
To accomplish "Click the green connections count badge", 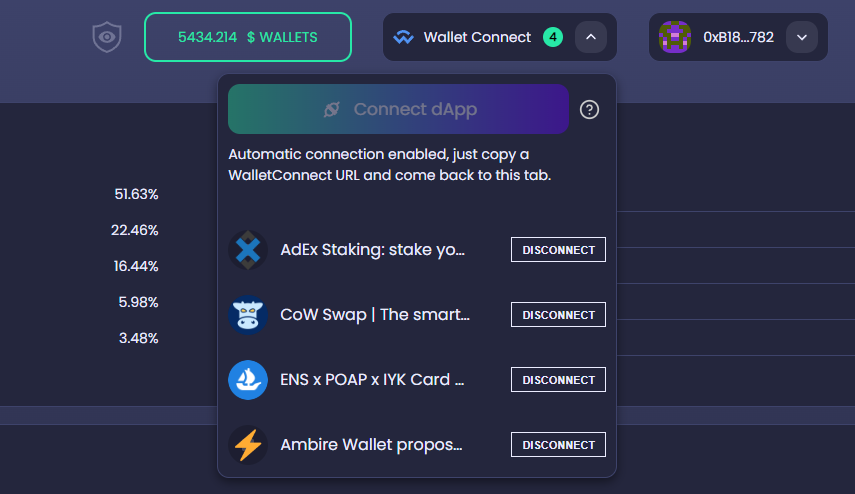I will coord(553,37).
